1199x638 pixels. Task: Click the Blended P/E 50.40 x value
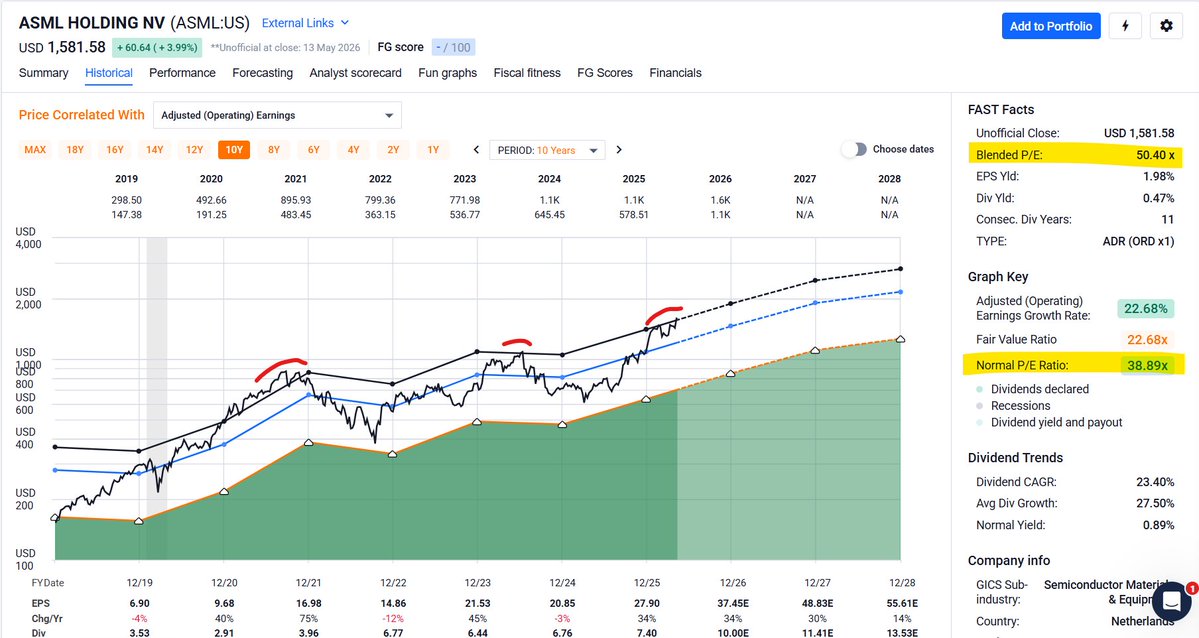coord(1155,155)
